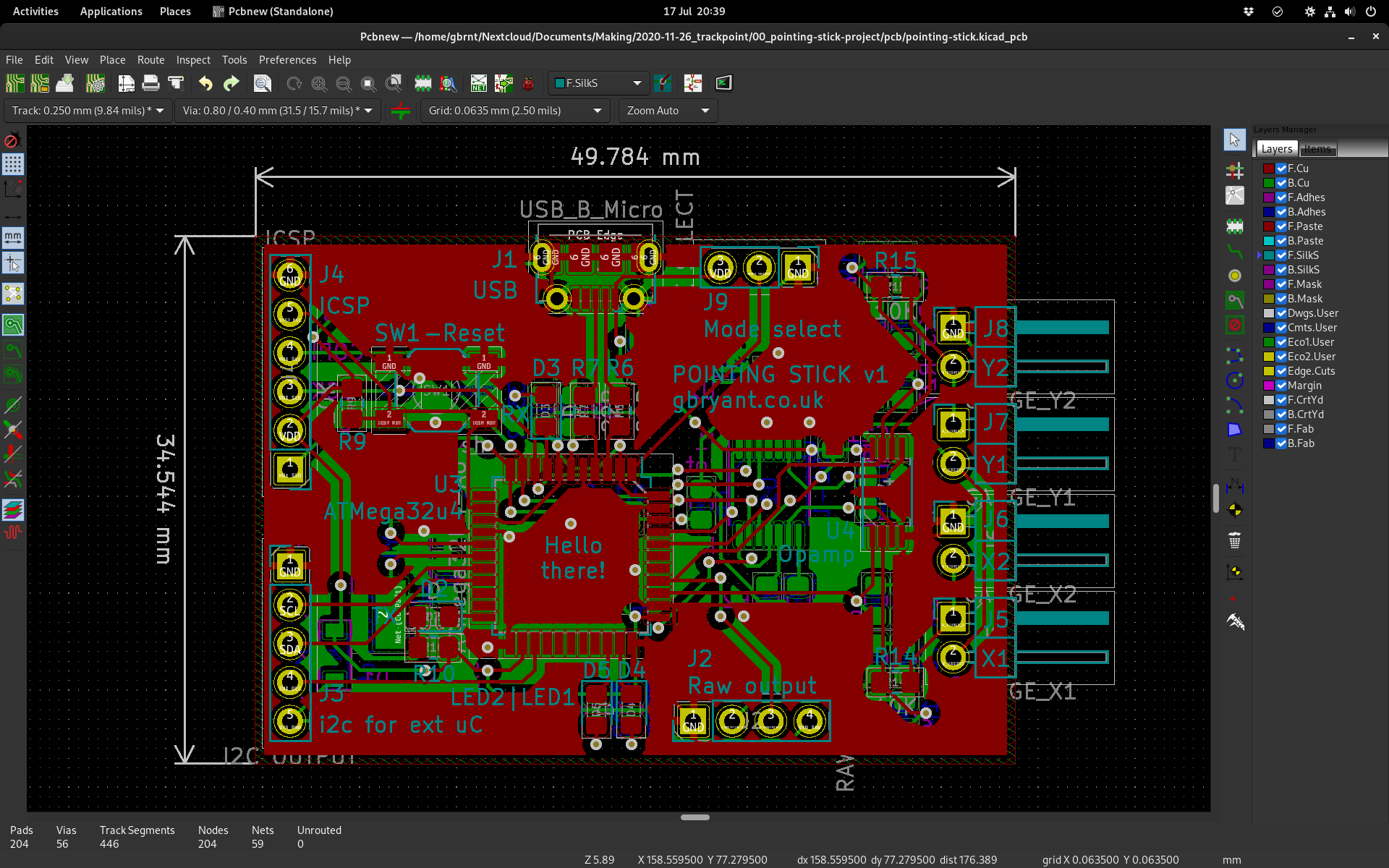The height and width of the screenshot is (868, 1389).
Task: Click the clock showing 17 Jul 20:39
Action: 694,12
